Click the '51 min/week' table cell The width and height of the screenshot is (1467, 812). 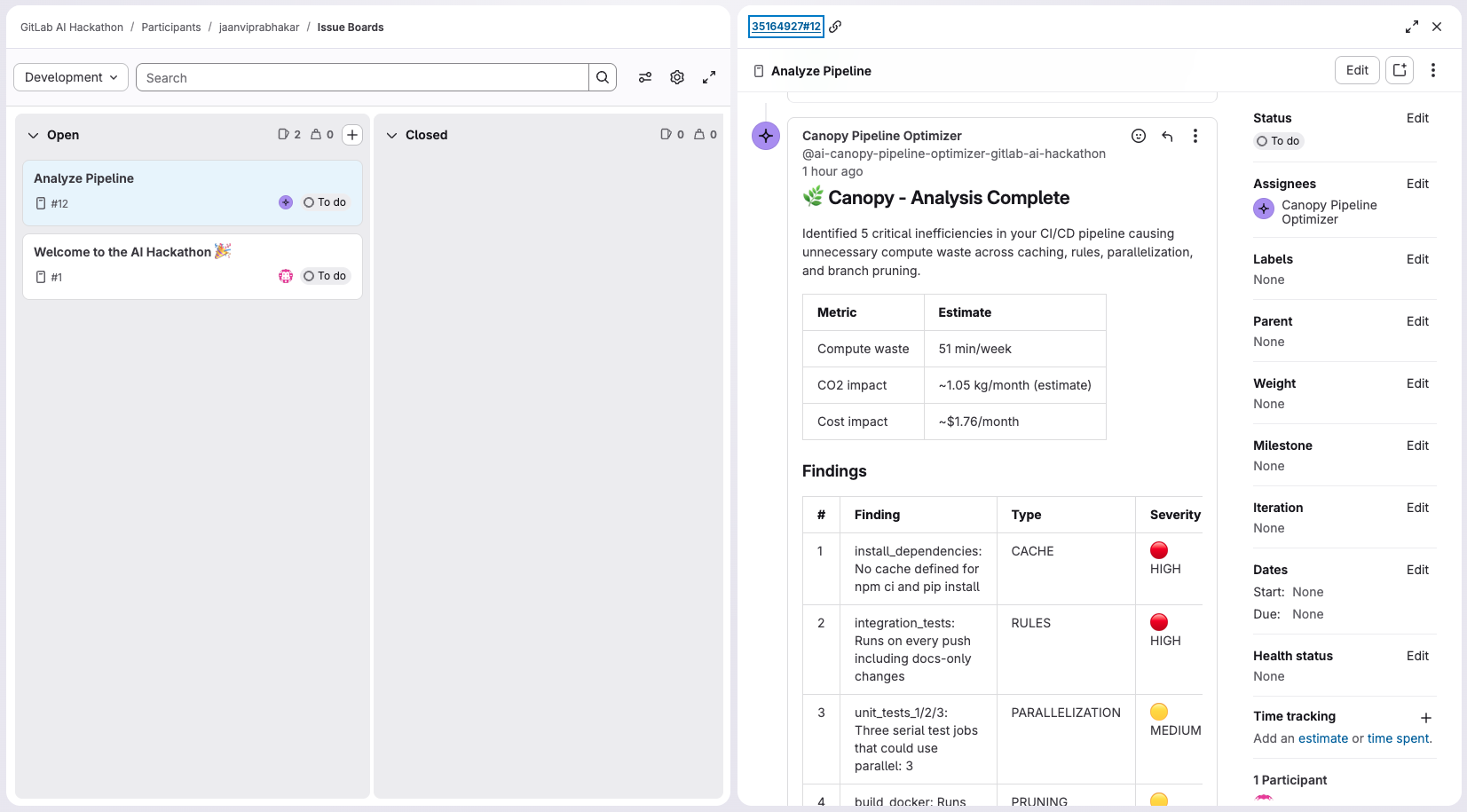pyautogui.click(x=1015, y=349)
